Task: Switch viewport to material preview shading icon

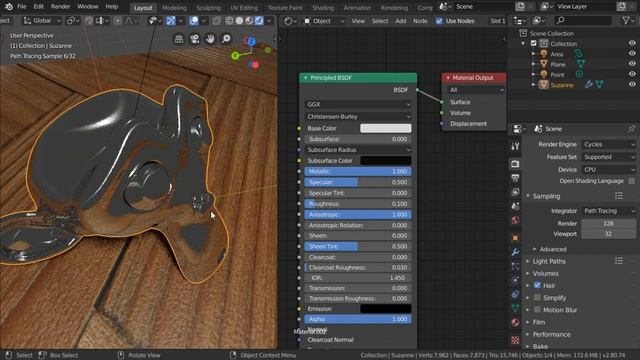Action: click(x=249, y=21)
